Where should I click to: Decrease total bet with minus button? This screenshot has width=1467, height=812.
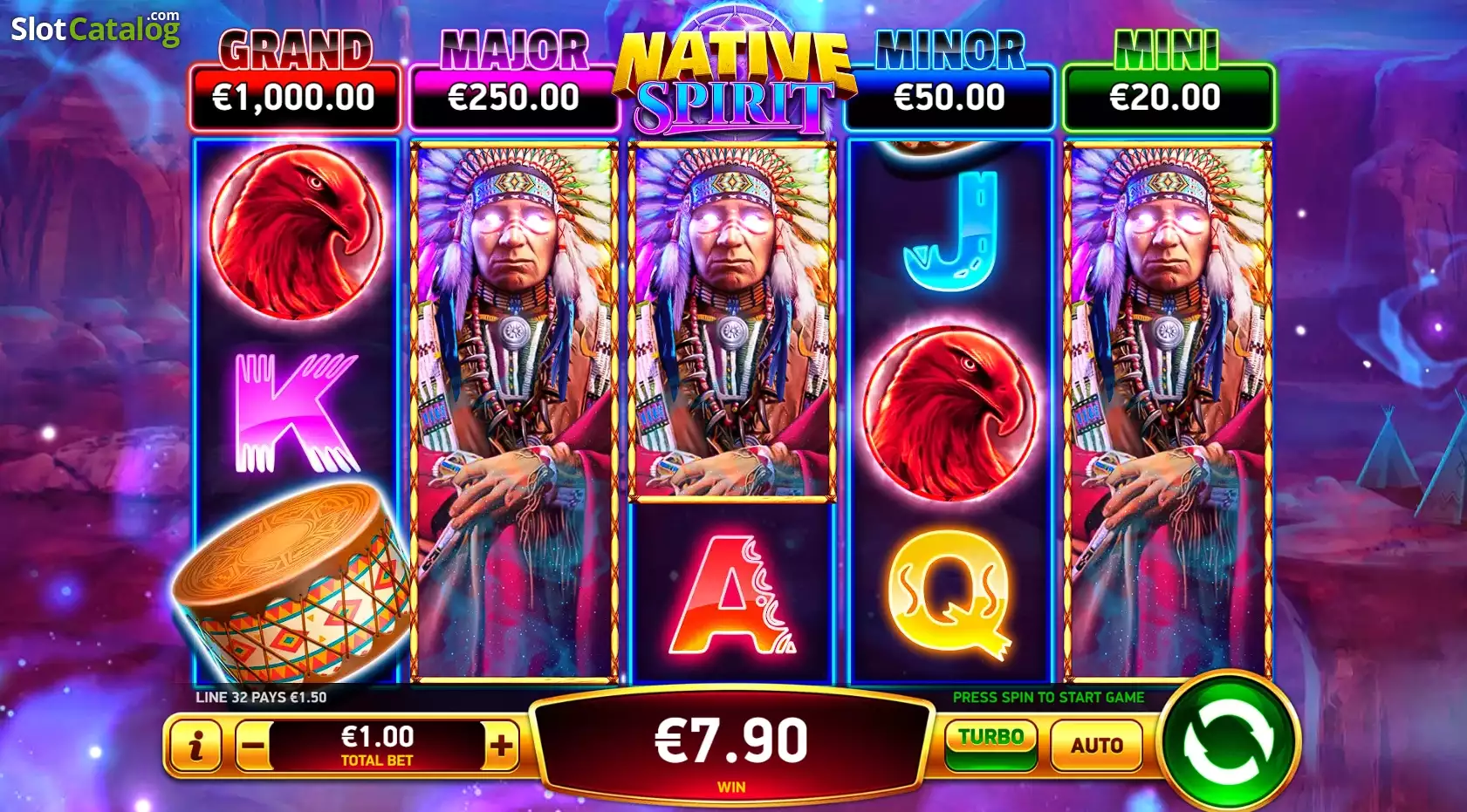[252, 746]
